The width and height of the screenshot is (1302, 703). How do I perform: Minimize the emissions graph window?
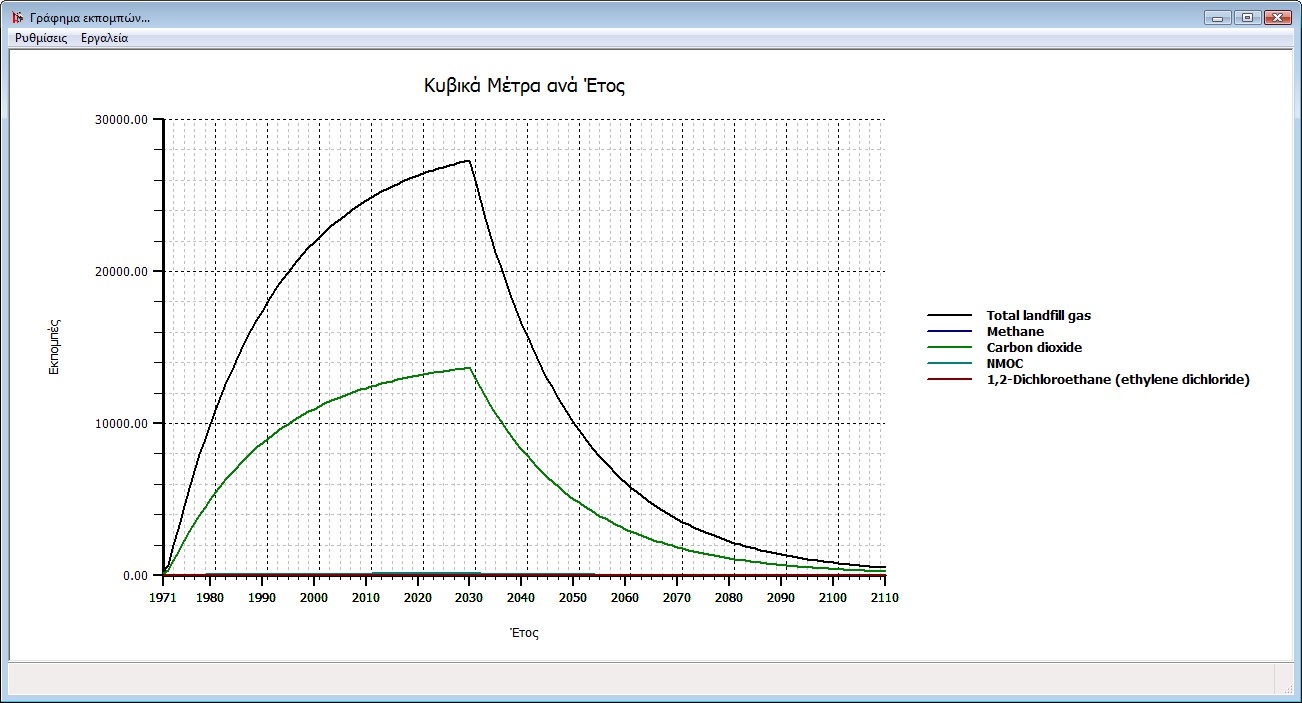[x=1217, y=17]
